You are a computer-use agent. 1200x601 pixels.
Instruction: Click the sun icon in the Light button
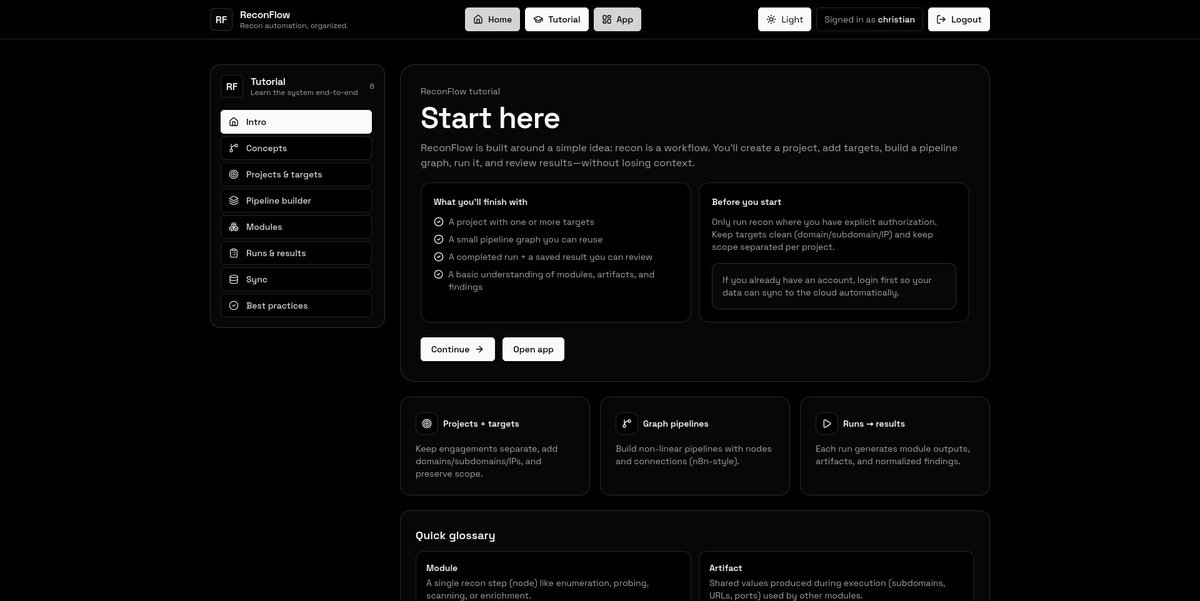pos(771,19)
